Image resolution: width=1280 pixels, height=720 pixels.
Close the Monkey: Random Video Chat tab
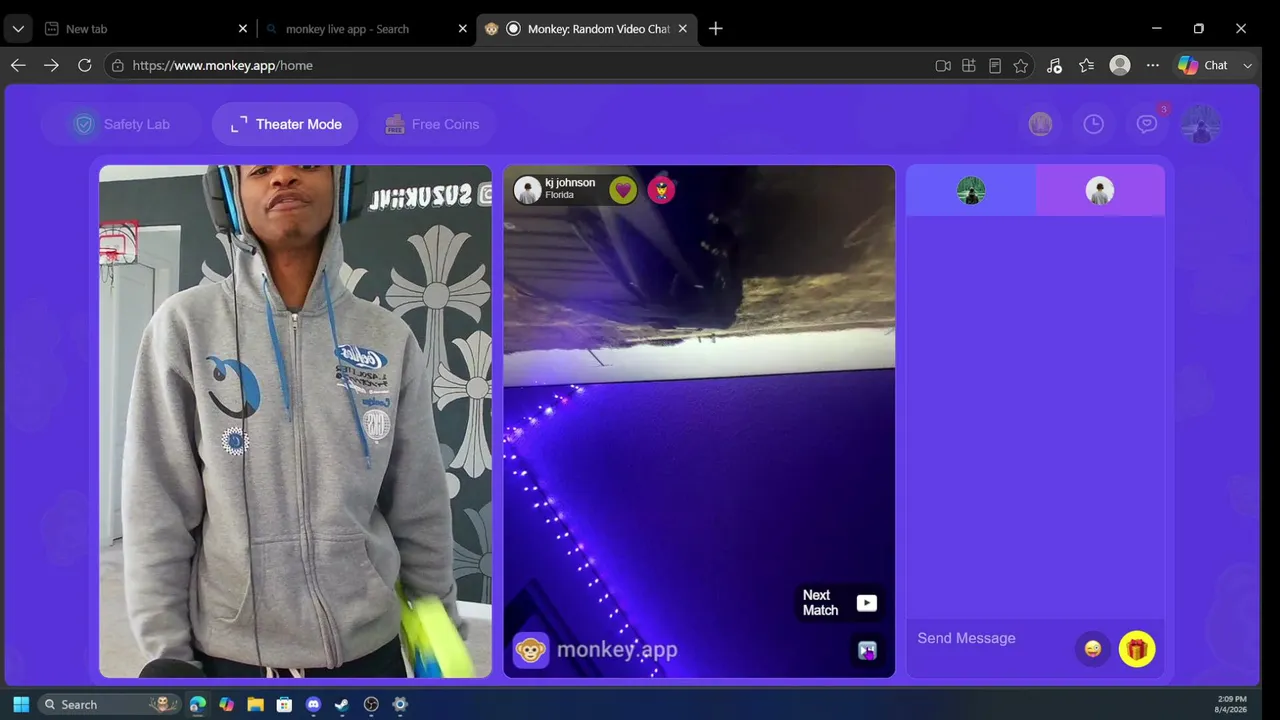[683, 29]
